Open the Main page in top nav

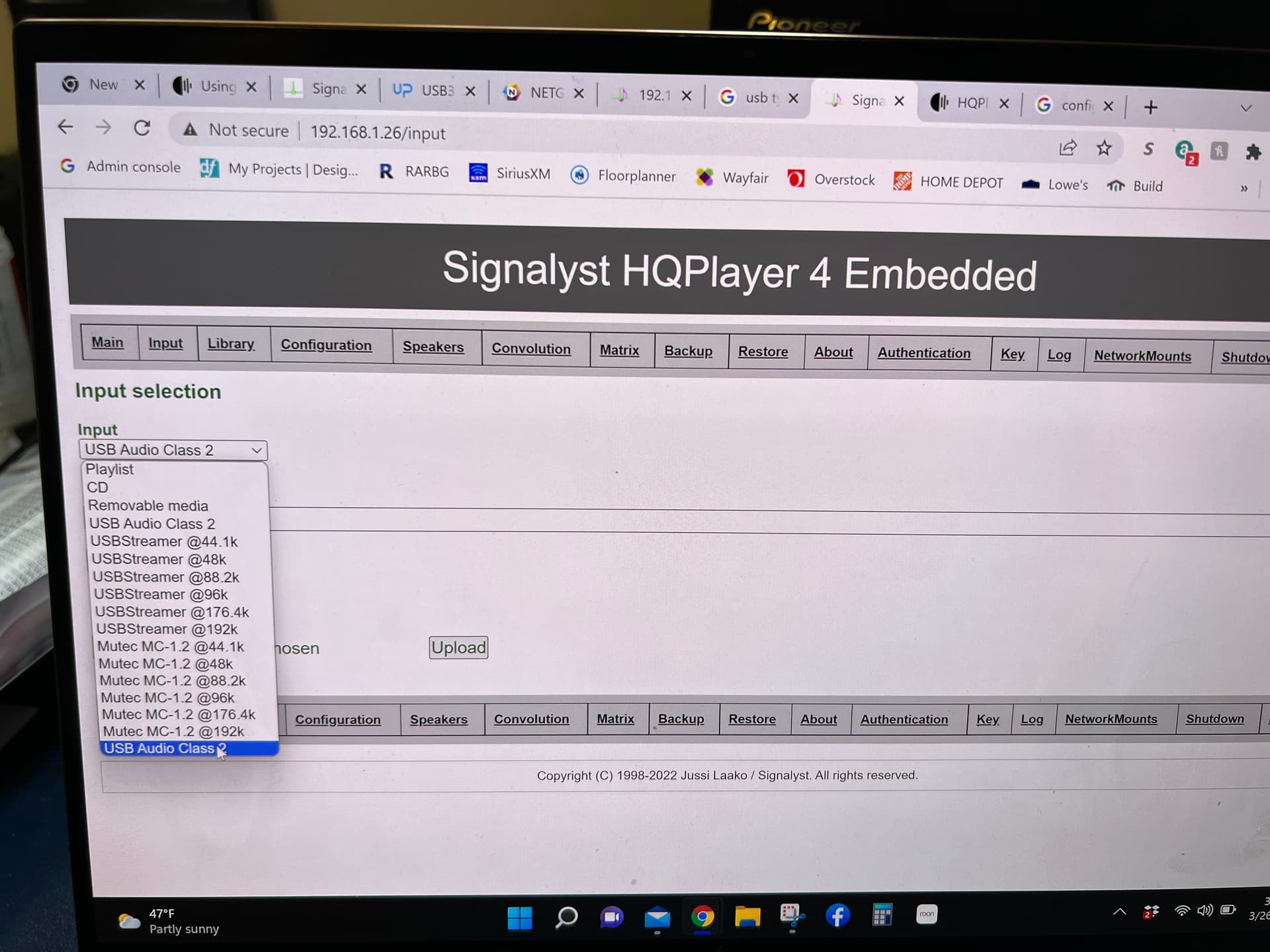(x=108, y=342)
